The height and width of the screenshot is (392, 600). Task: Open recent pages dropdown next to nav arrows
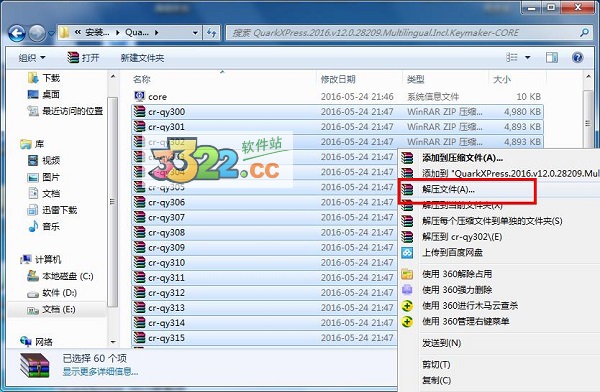pos(52,33)
